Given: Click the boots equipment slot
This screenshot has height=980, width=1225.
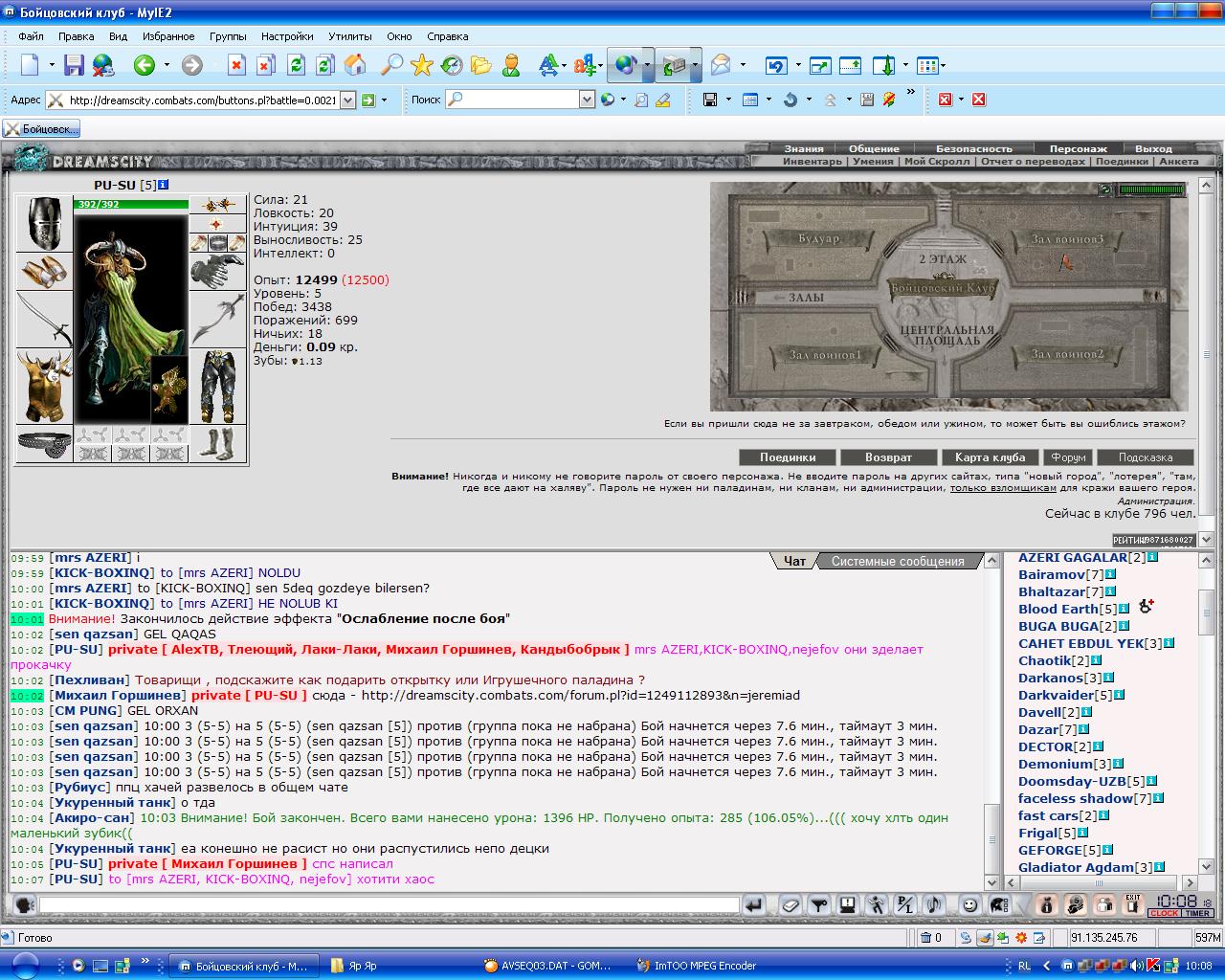Looking at the screenshot, I should coord(217,444).
